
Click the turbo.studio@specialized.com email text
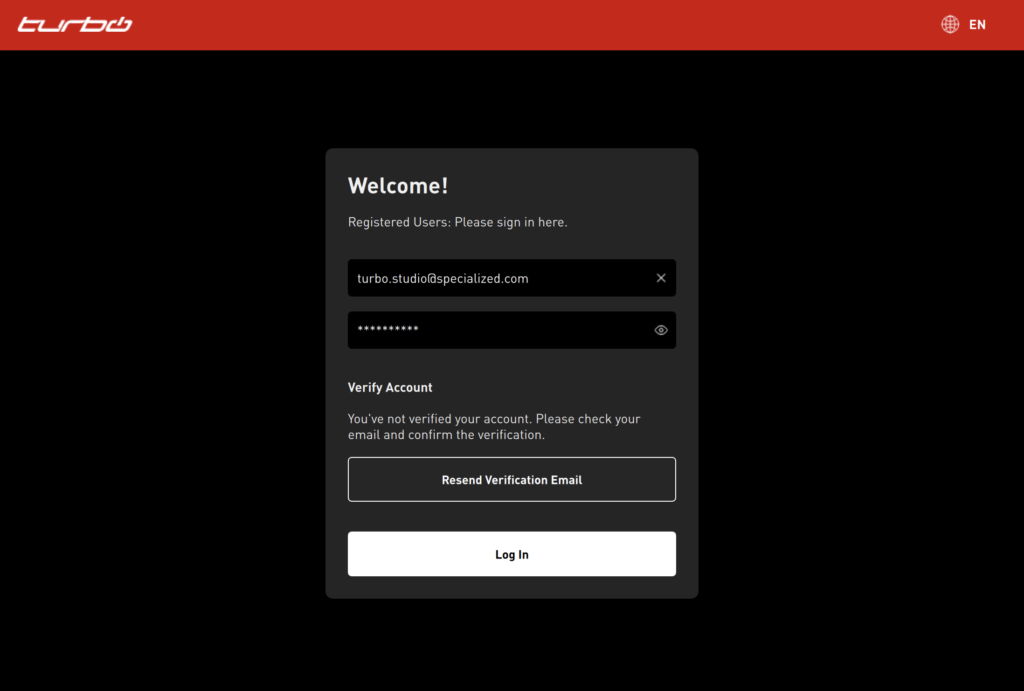(442, 278)
